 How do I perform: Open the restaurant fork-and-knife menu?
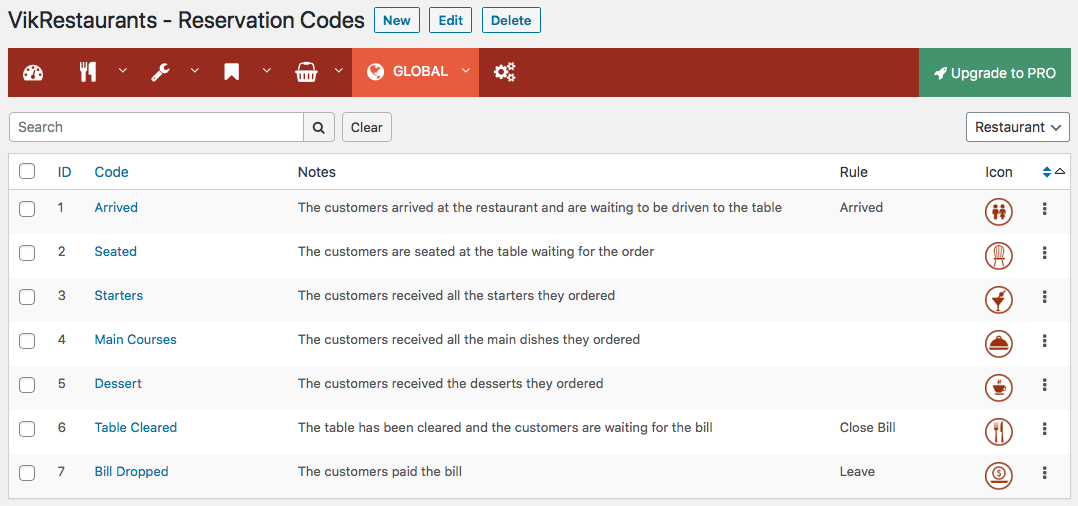[88, 72]
